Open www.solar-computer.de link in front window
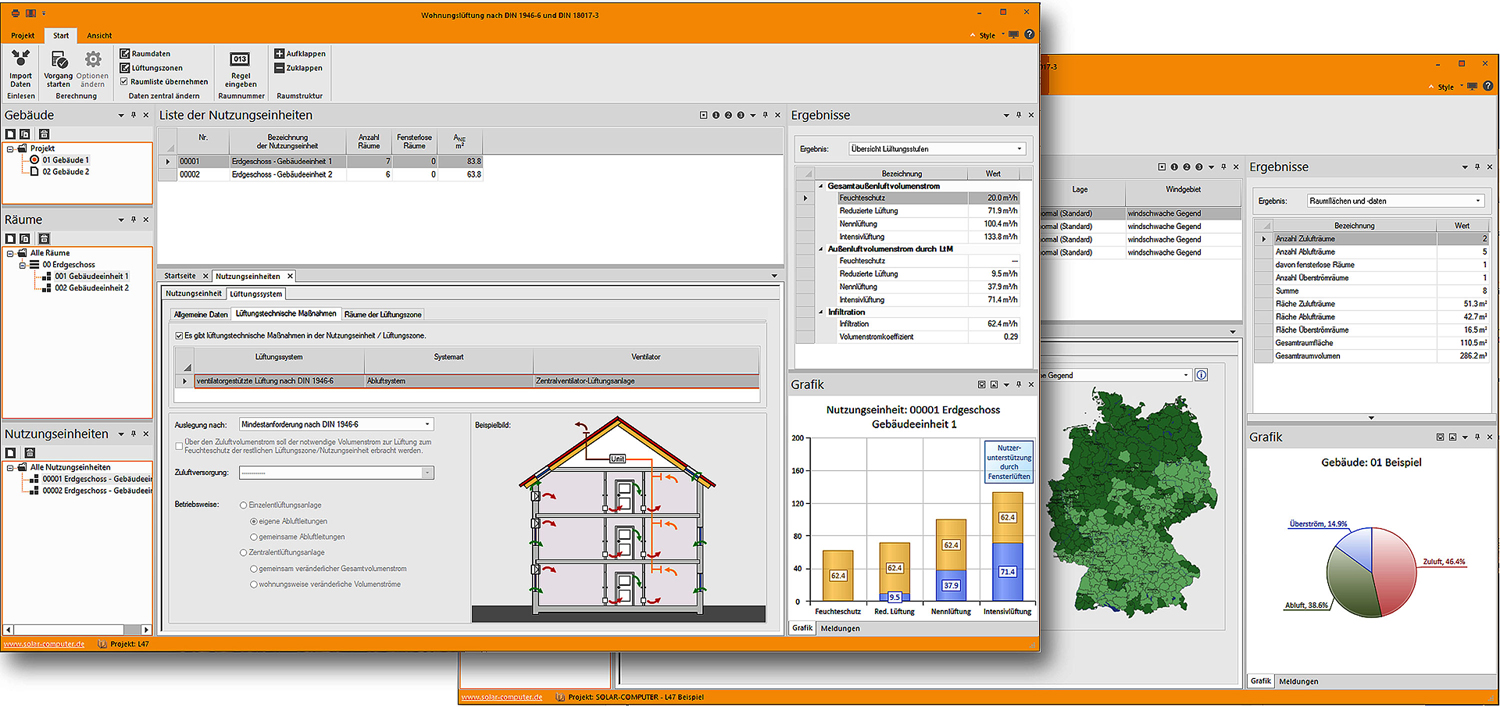Viewport: 1500px width, 707px height. [x=43, y=644]
